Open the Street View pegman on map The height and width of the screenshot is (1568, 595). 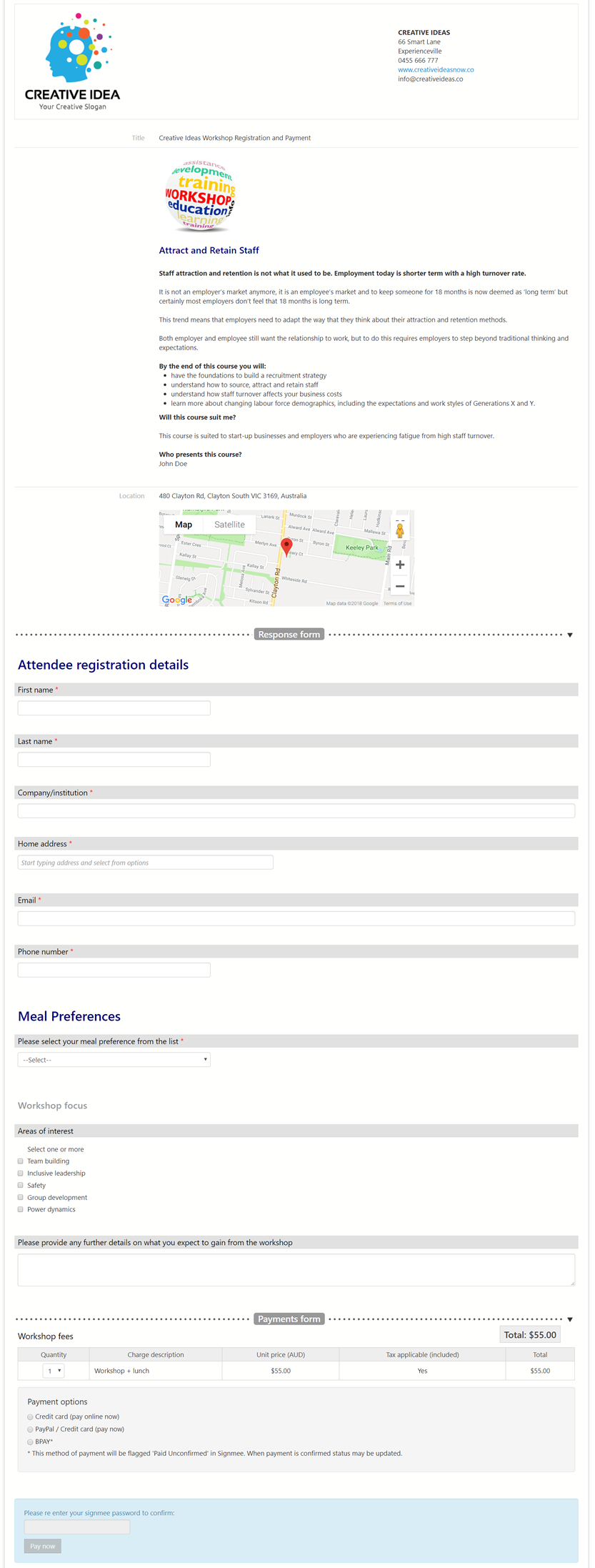(x=400, y=530)
